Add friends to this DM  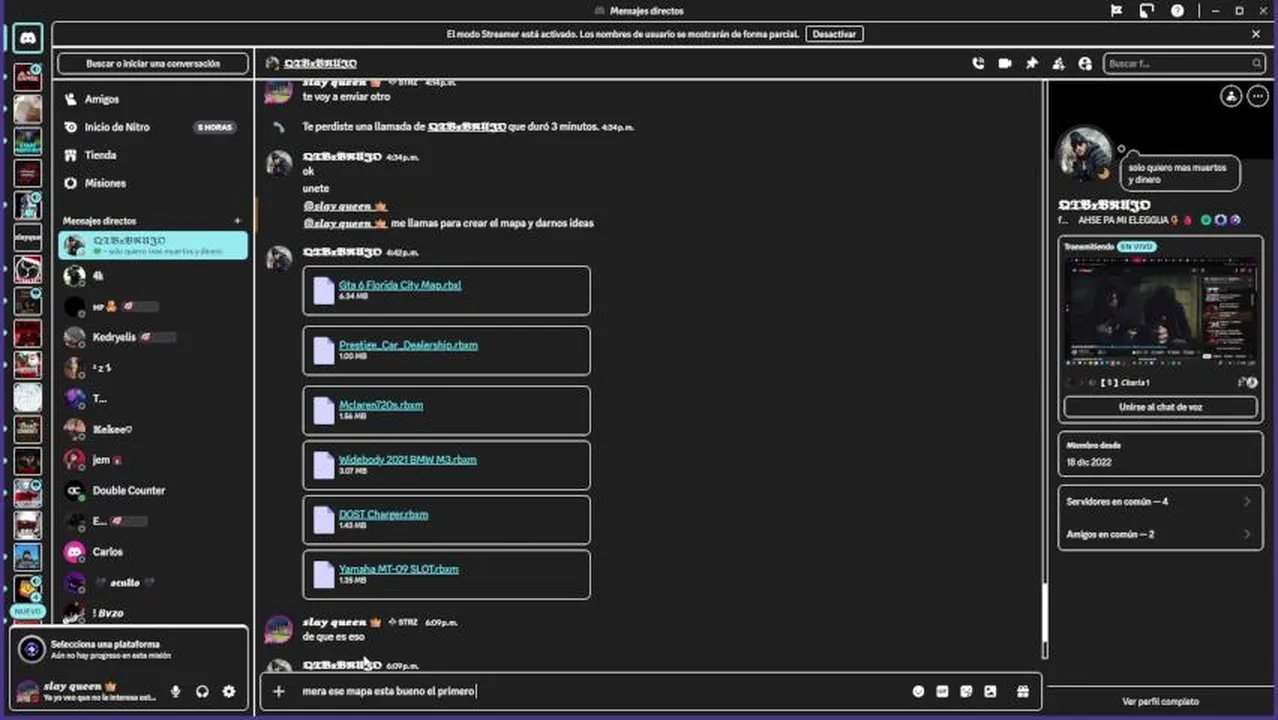[x=1058, y=63]
